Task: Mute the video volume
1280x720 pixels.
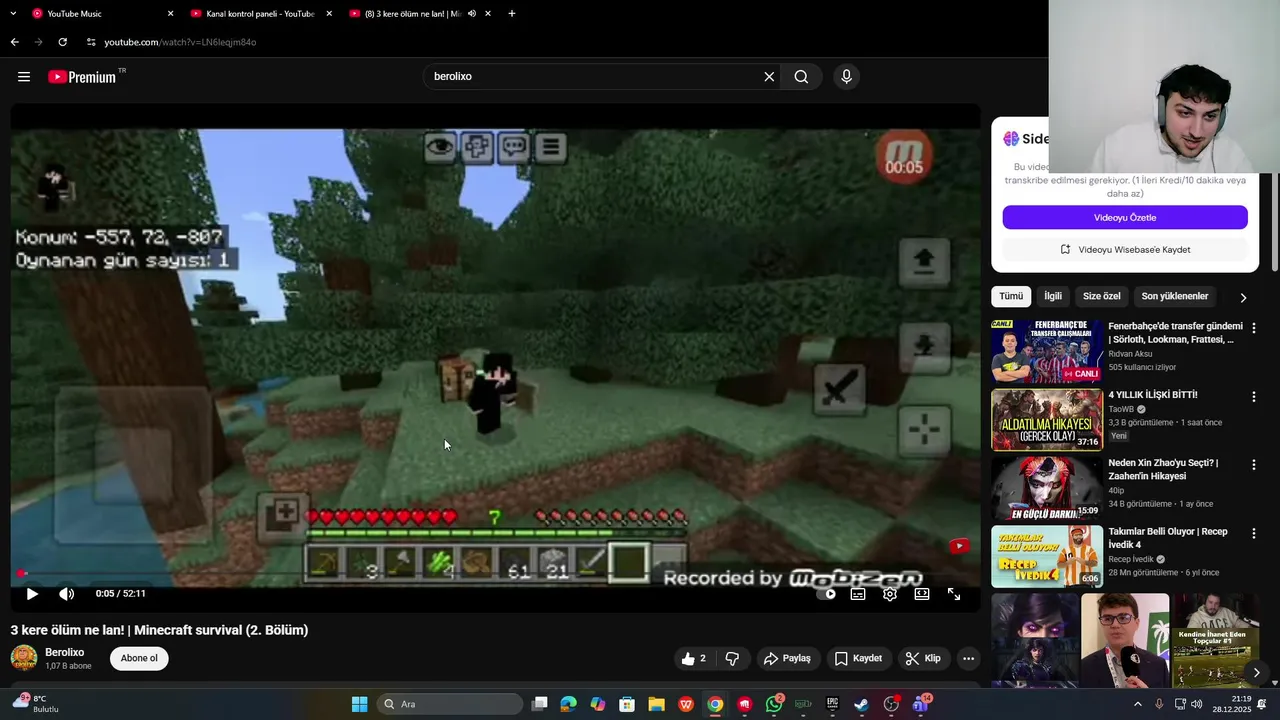Action: [x=66, y=594]
